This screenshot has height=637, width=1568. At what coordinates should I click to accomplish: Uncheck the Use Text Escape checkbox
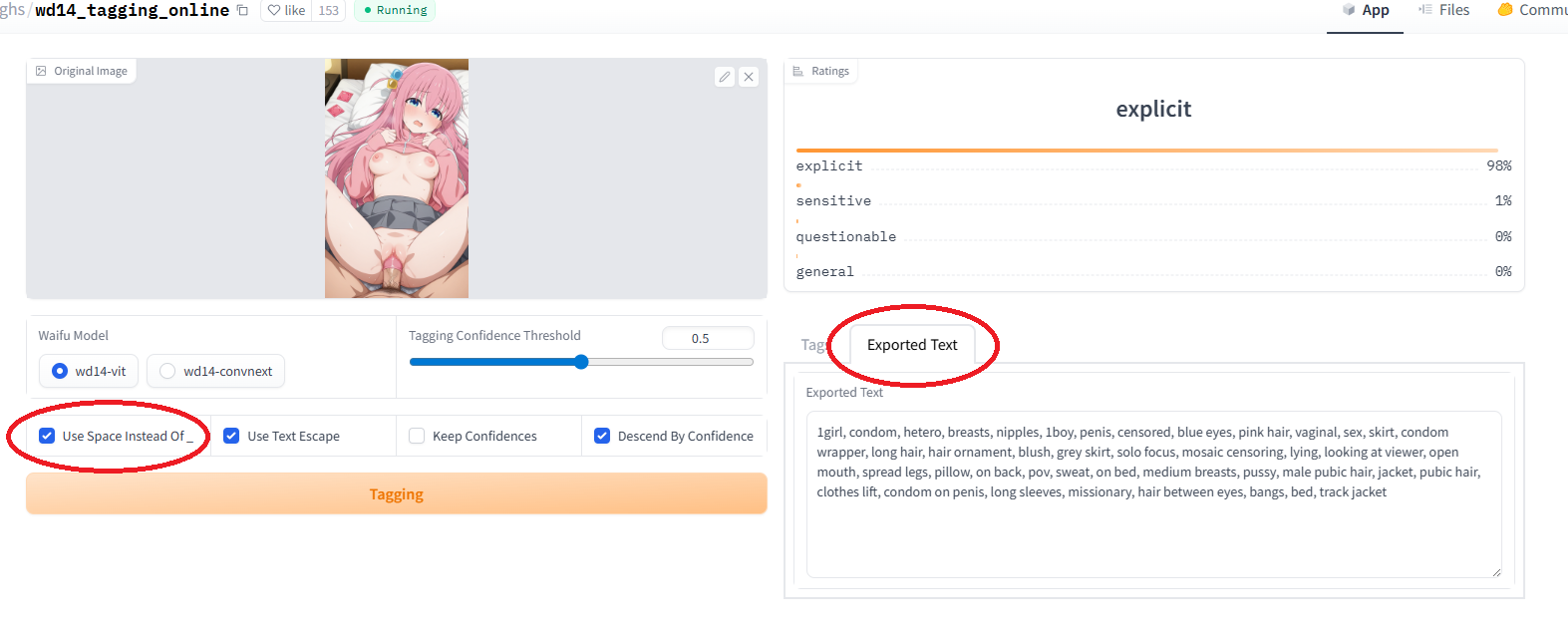[x=231, y=436]
